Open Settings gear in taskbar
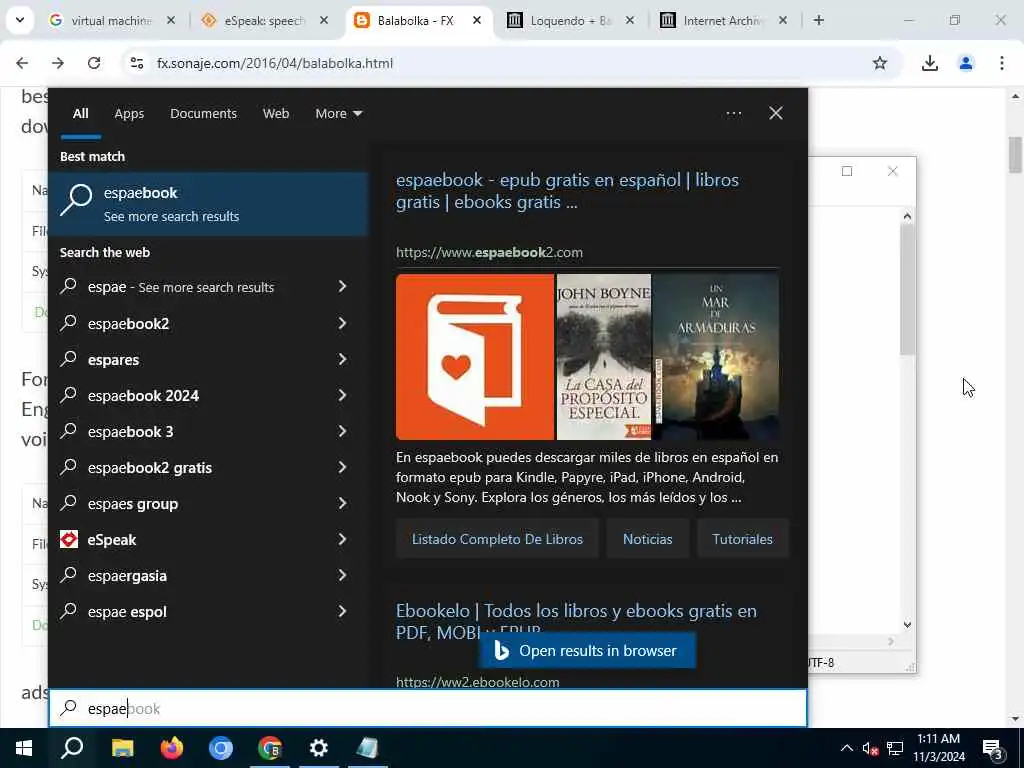The height and width of the screenshot is (768, 1024). [319, 748]
